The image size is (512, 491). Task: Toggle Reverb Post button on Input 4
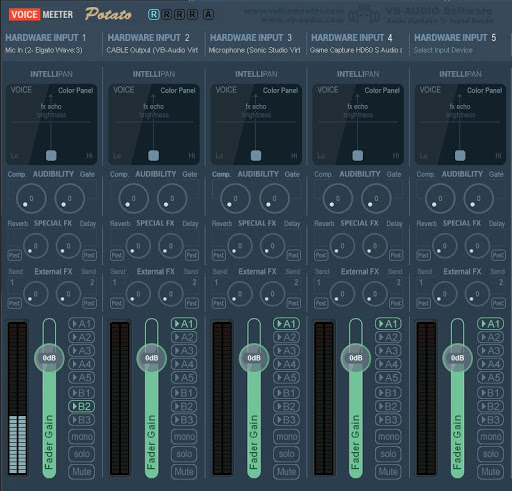coord(321,255)
